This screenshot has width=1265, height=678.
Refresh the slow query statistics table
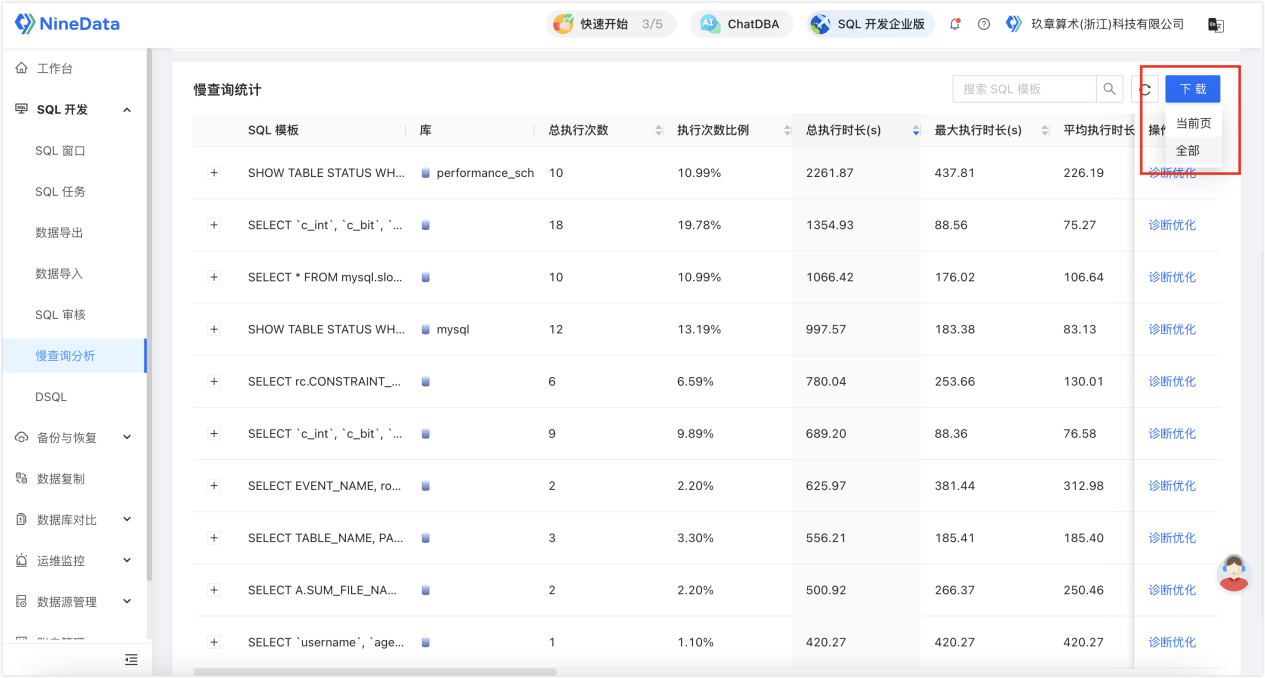coord(1145,89)
